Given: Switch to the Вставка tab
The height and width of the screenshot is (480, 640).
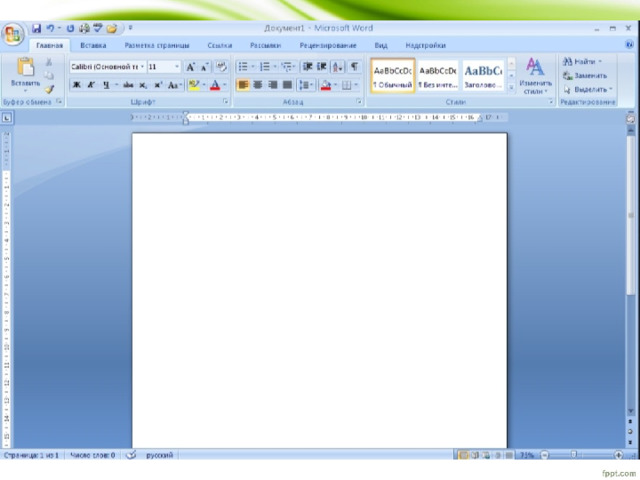Looking at the screenshot, I should coord(93,45).
